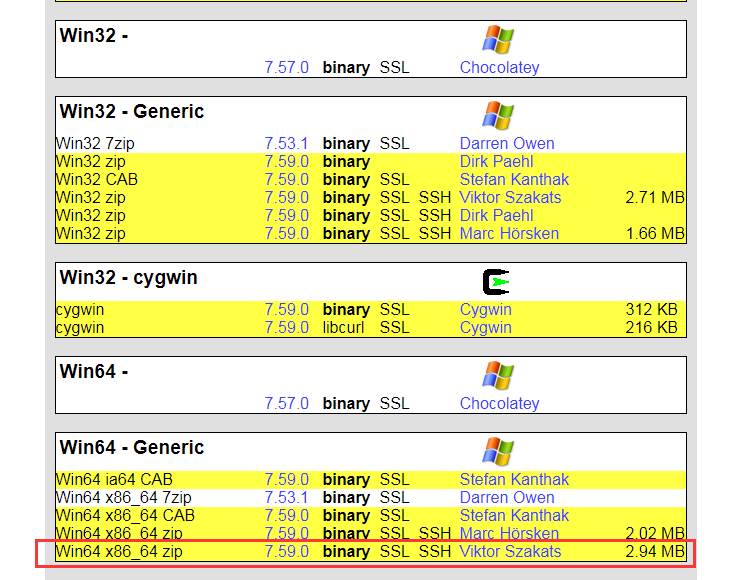Click the Cygwin provider link in the 312 KB row
The image size is (742, 580).
[485, 310]
